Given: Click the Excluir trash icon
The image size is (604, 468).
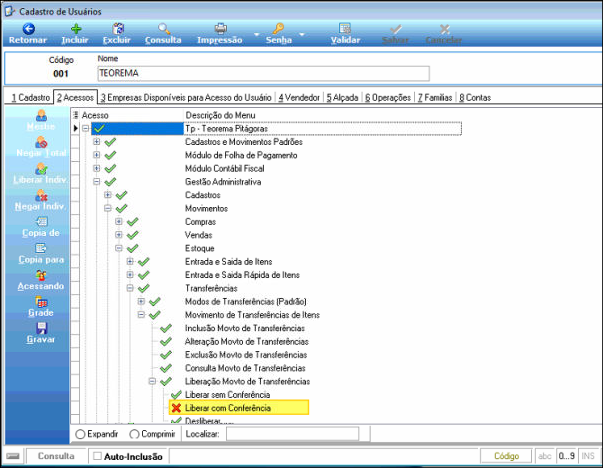Looking at the screenshot, I should pos(118,29).
